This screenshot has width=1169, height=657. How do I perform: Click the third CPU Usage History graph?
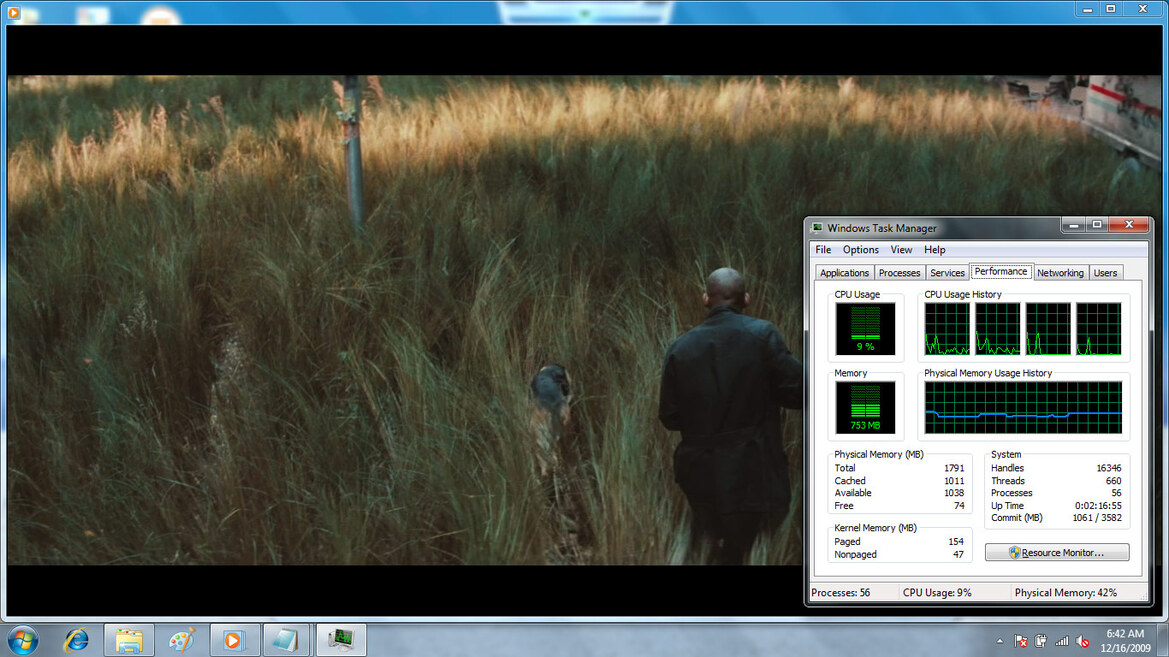(x=1047, y=329)
